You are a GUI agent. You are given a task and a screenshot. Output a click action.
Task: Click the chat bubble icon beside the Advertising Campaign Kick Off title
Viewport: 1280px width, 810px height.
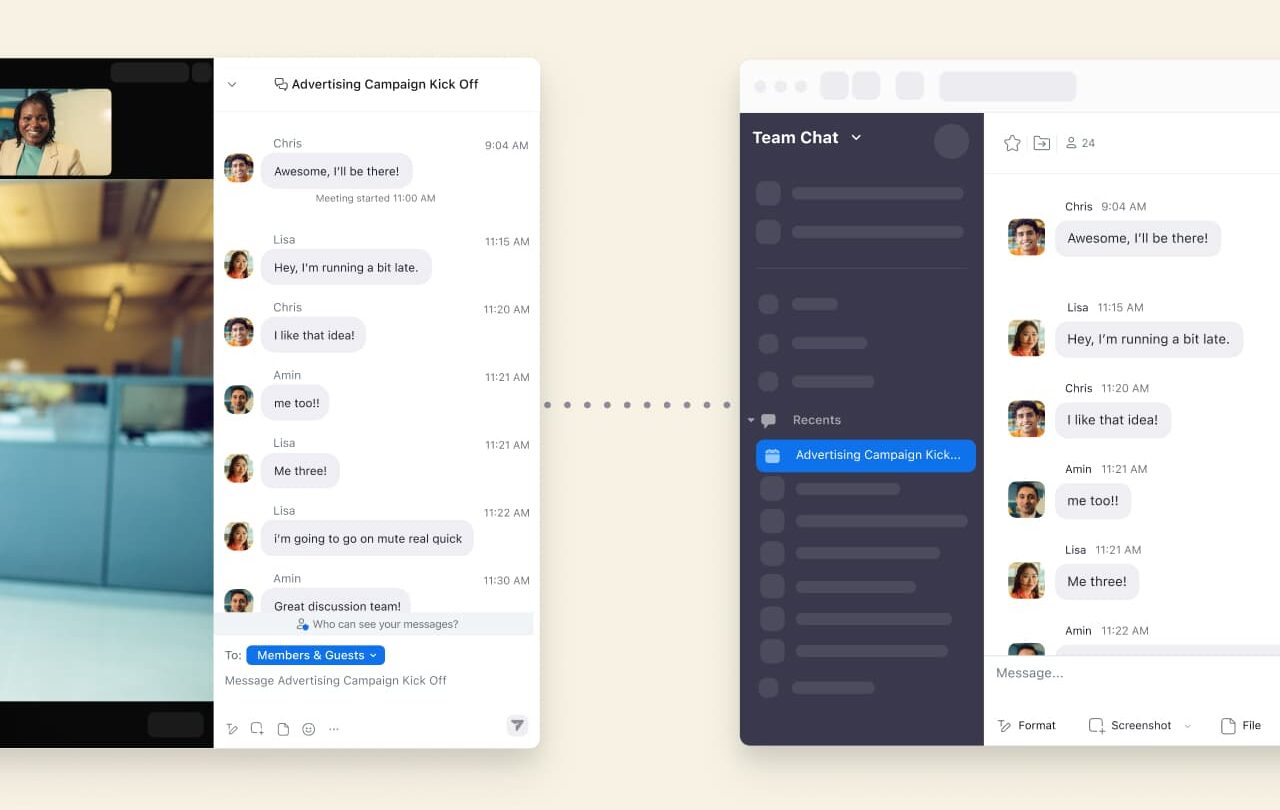[x=281, y=84]
